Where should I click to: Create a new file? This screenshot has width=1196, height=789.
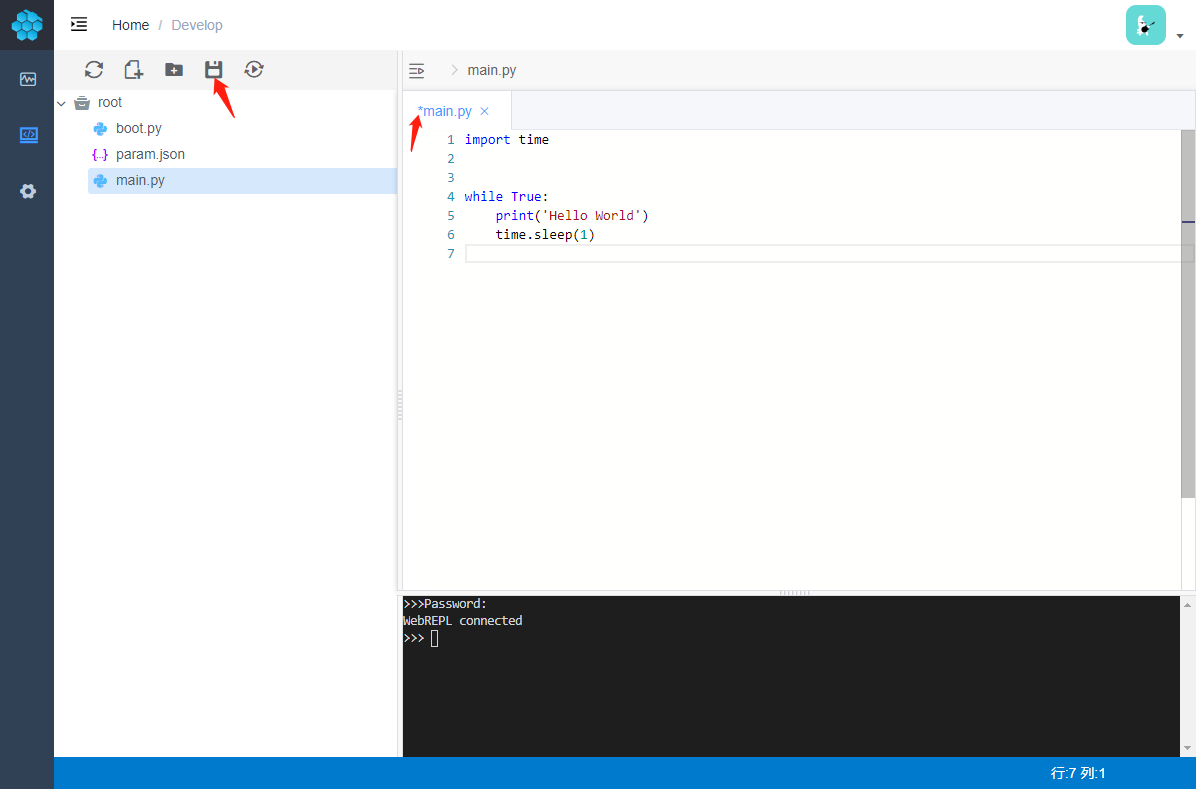[x=133, y=69]
